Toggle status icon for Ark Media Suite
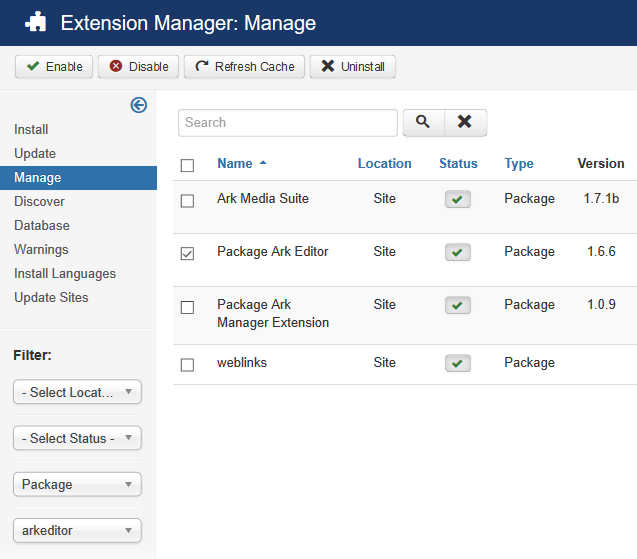 coord(458,199)
